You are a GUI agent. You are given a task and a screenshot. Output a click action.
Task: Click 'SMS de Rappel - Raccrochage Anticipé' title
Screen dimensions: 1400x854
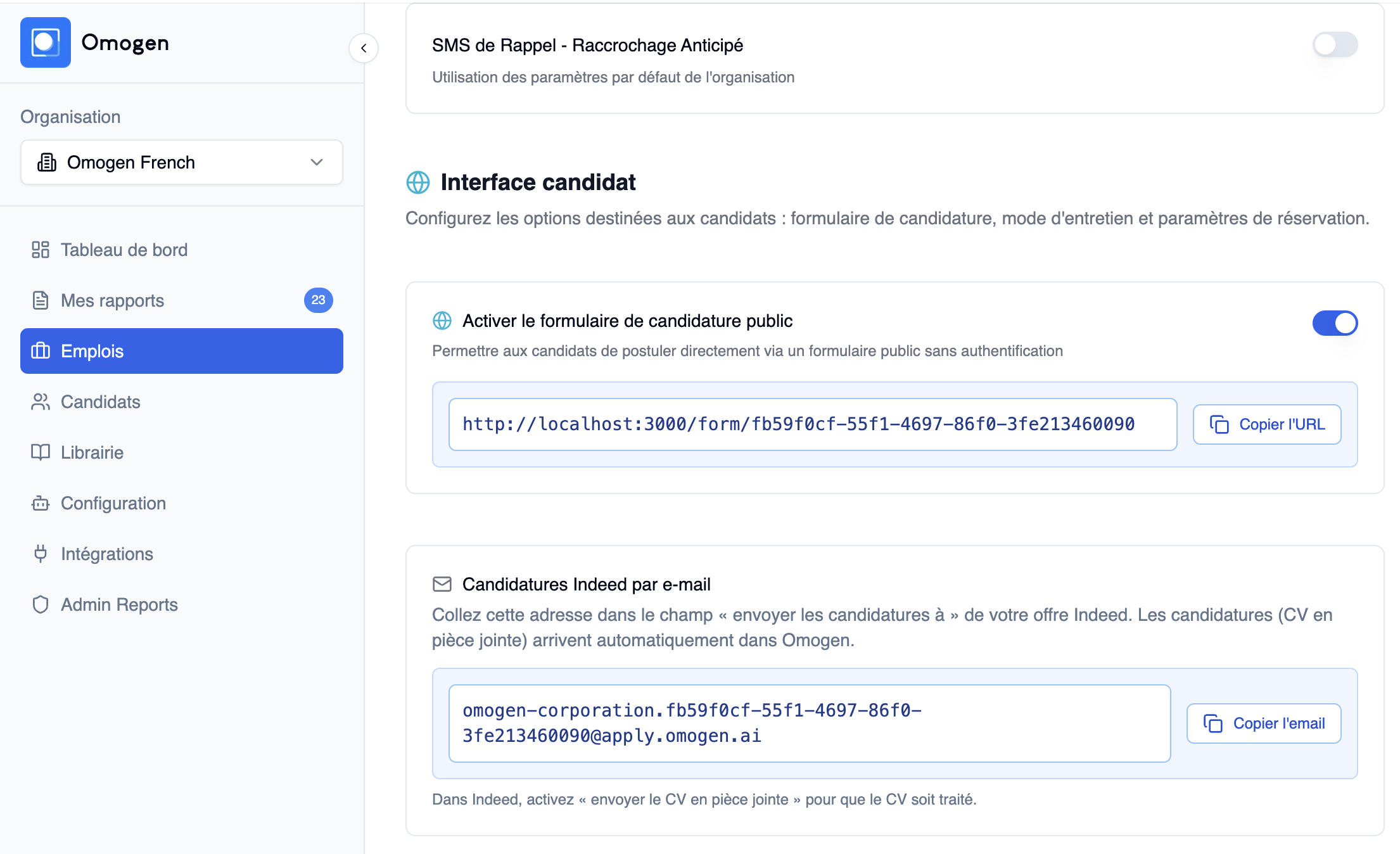click(587, 45)
